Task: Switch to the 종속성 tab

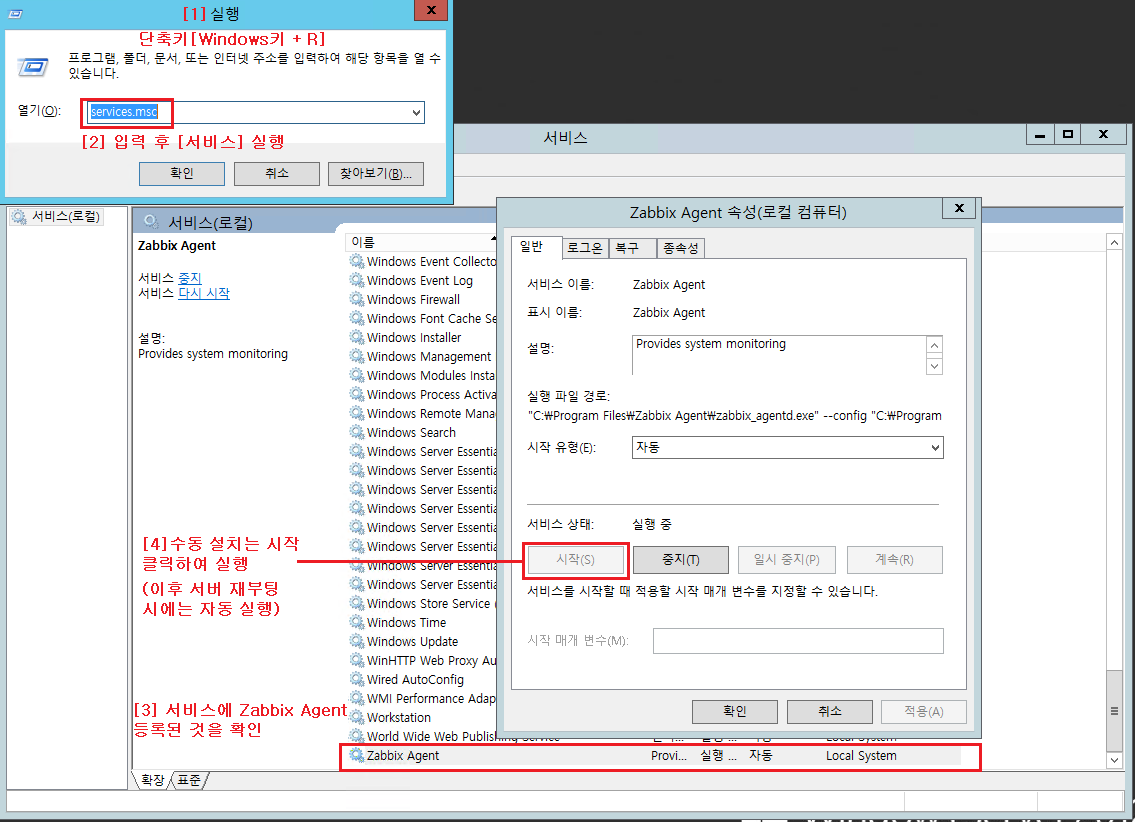Action: (680, 248)
